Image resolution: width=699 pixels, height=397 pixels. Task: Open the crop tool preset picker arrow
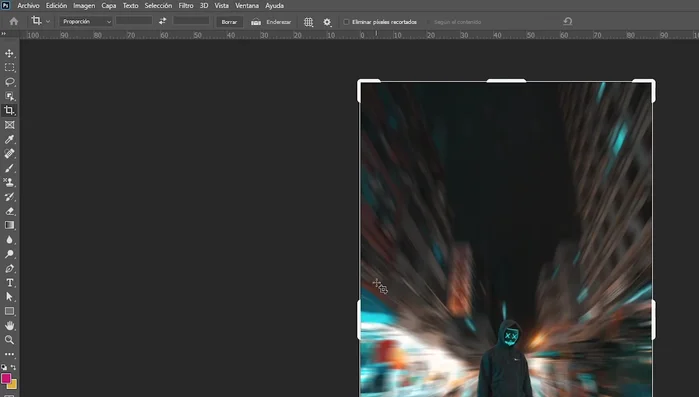[x=48, y=21]
